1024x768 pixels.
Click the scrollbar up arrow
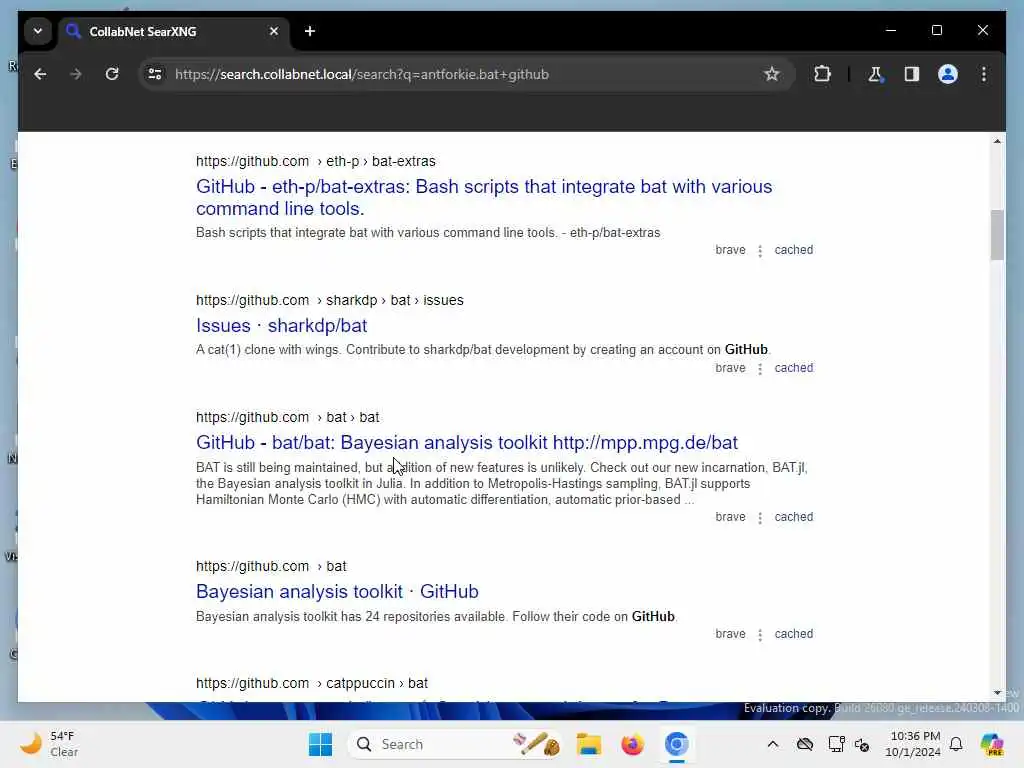pyautogui.click(x=997, y=141)
